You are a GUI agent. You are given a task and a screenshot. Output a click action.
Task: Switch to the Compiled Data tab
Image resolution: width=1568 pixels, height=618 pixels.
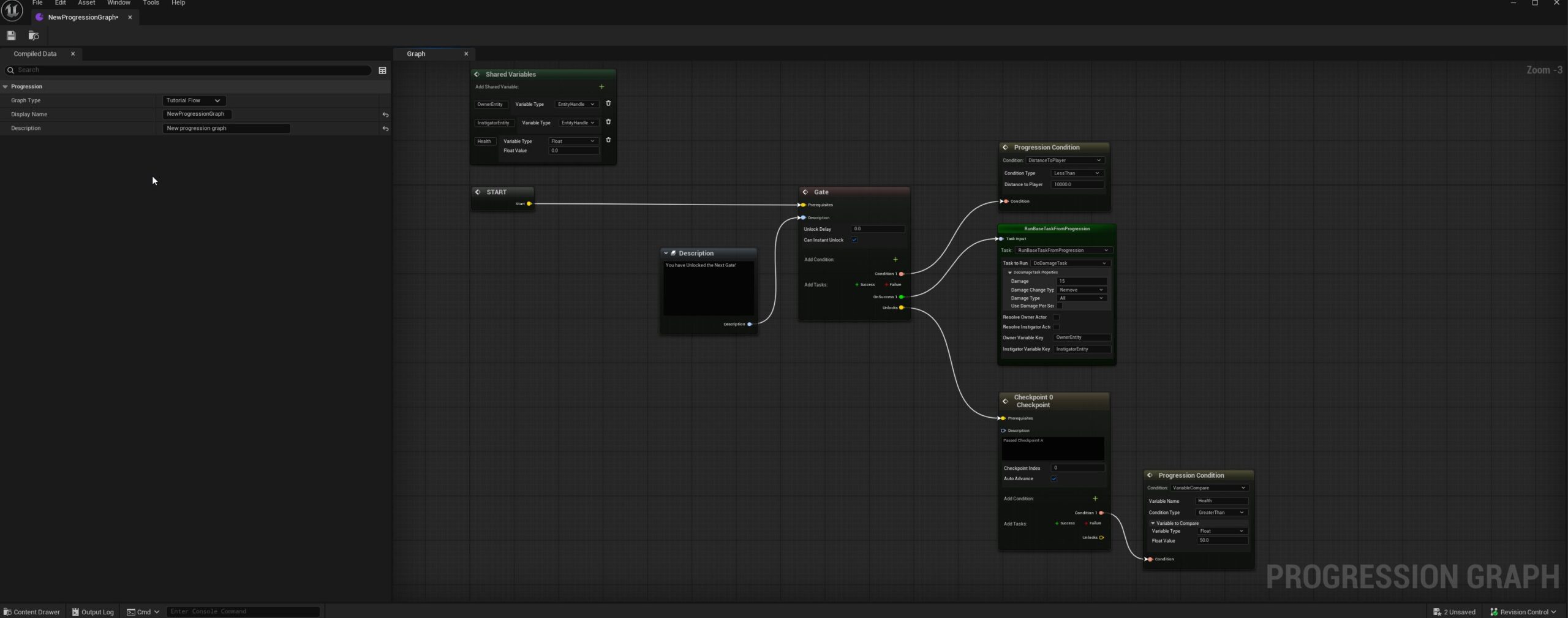click(35, 54)
